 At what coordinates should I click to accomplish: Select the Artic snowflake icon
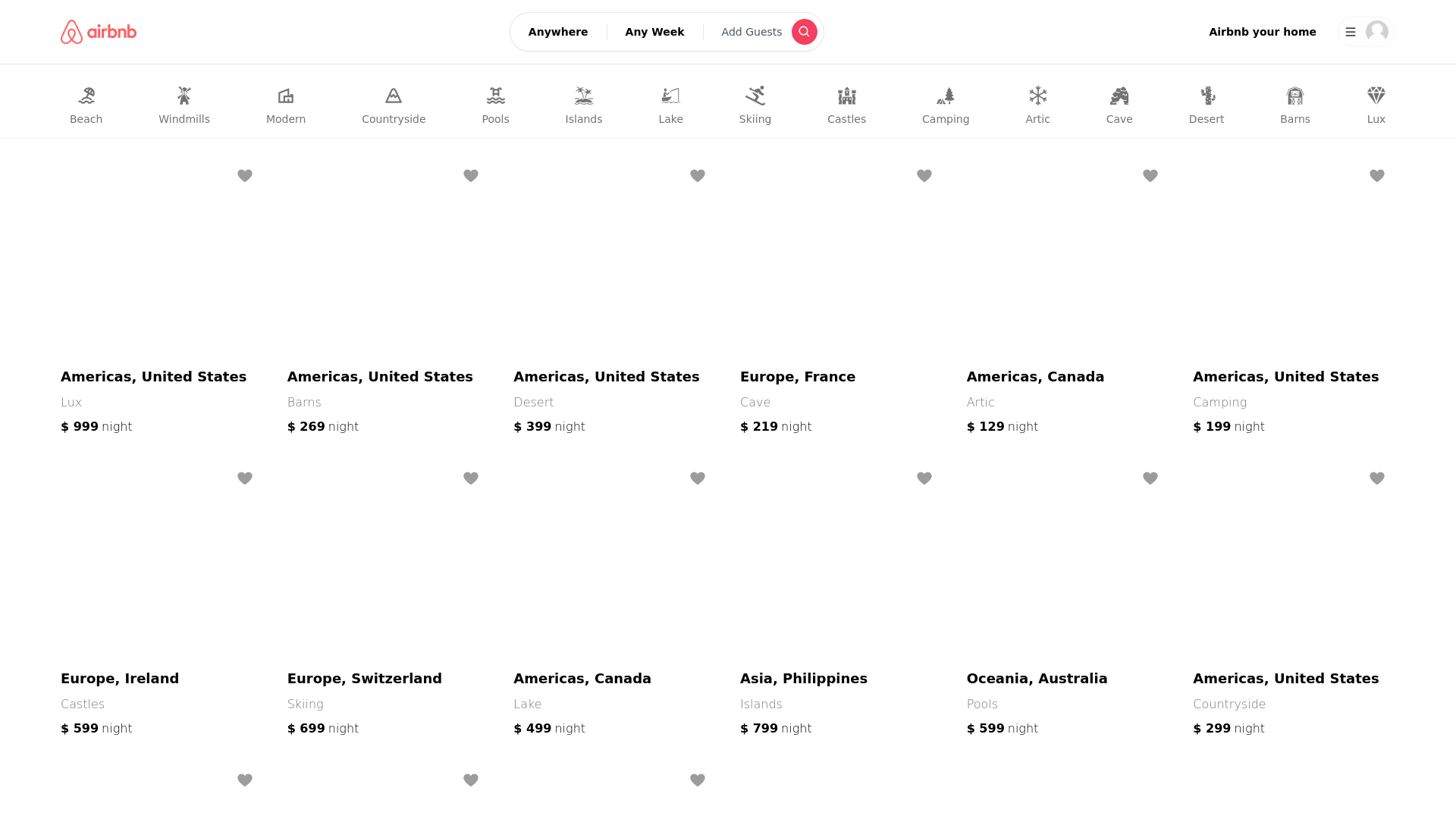click(1038, 96)
